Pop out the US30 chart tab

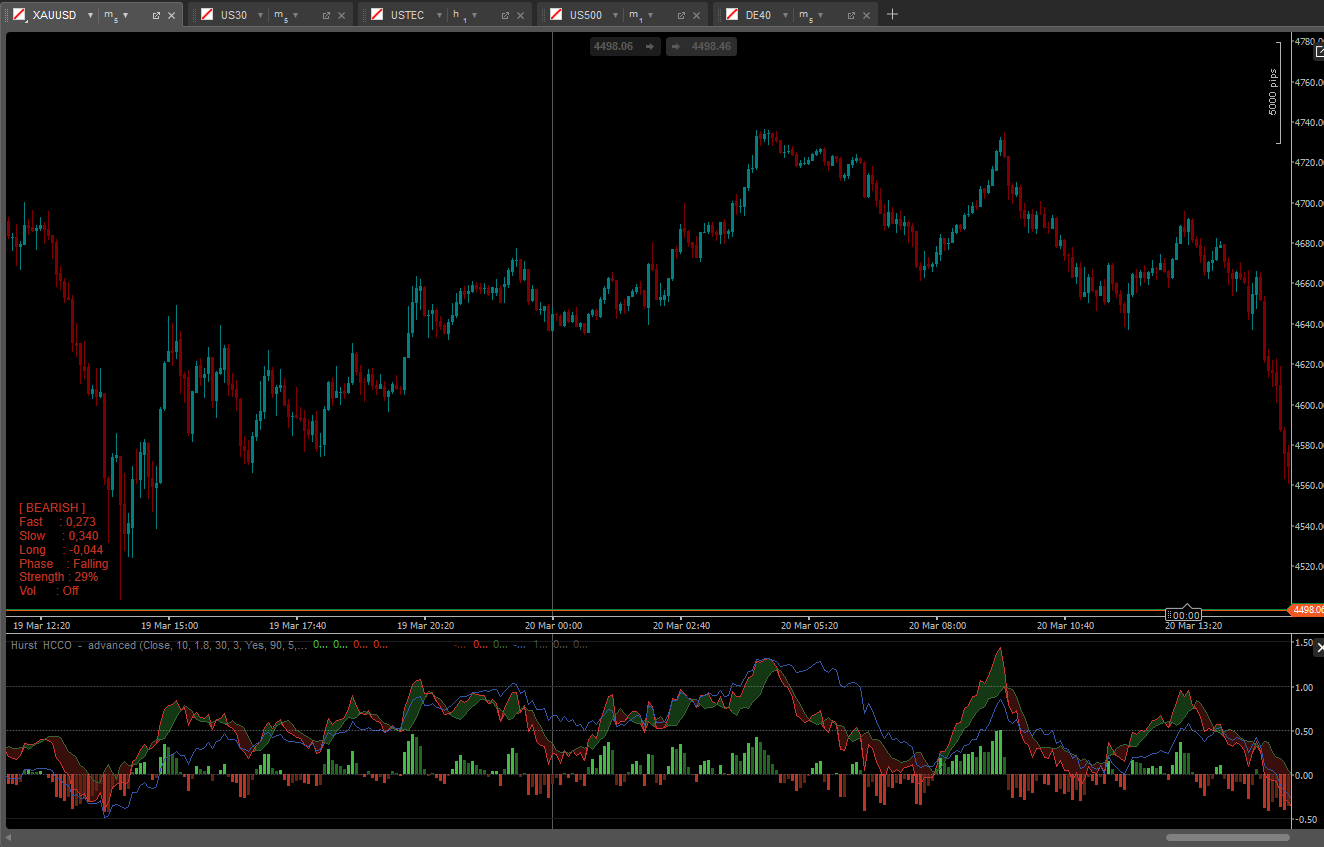point(326,15)
